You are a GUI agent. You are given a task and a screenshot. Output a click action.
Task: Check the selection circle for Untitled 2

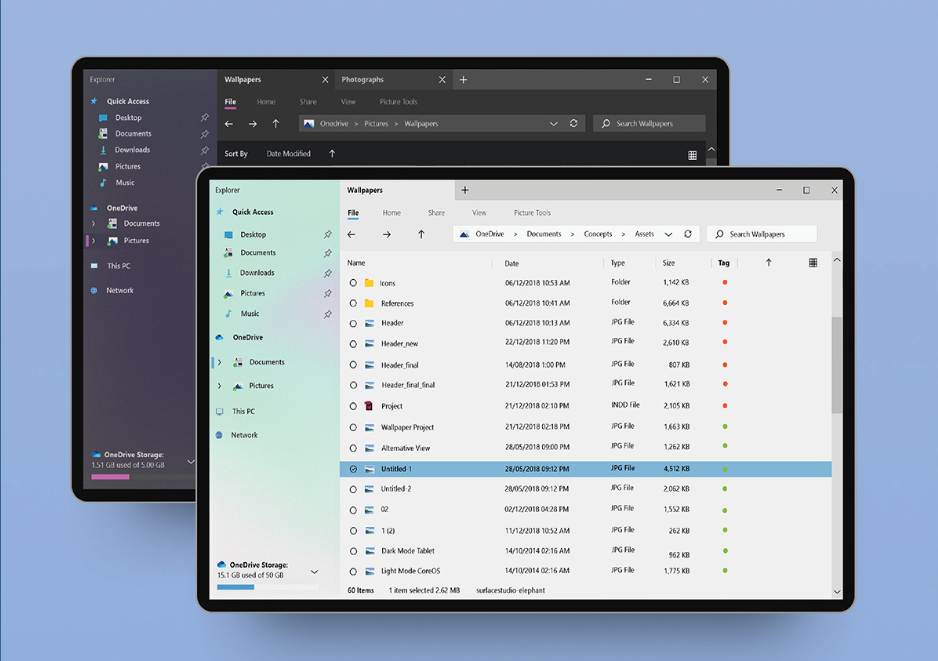[x=352, y=488]
